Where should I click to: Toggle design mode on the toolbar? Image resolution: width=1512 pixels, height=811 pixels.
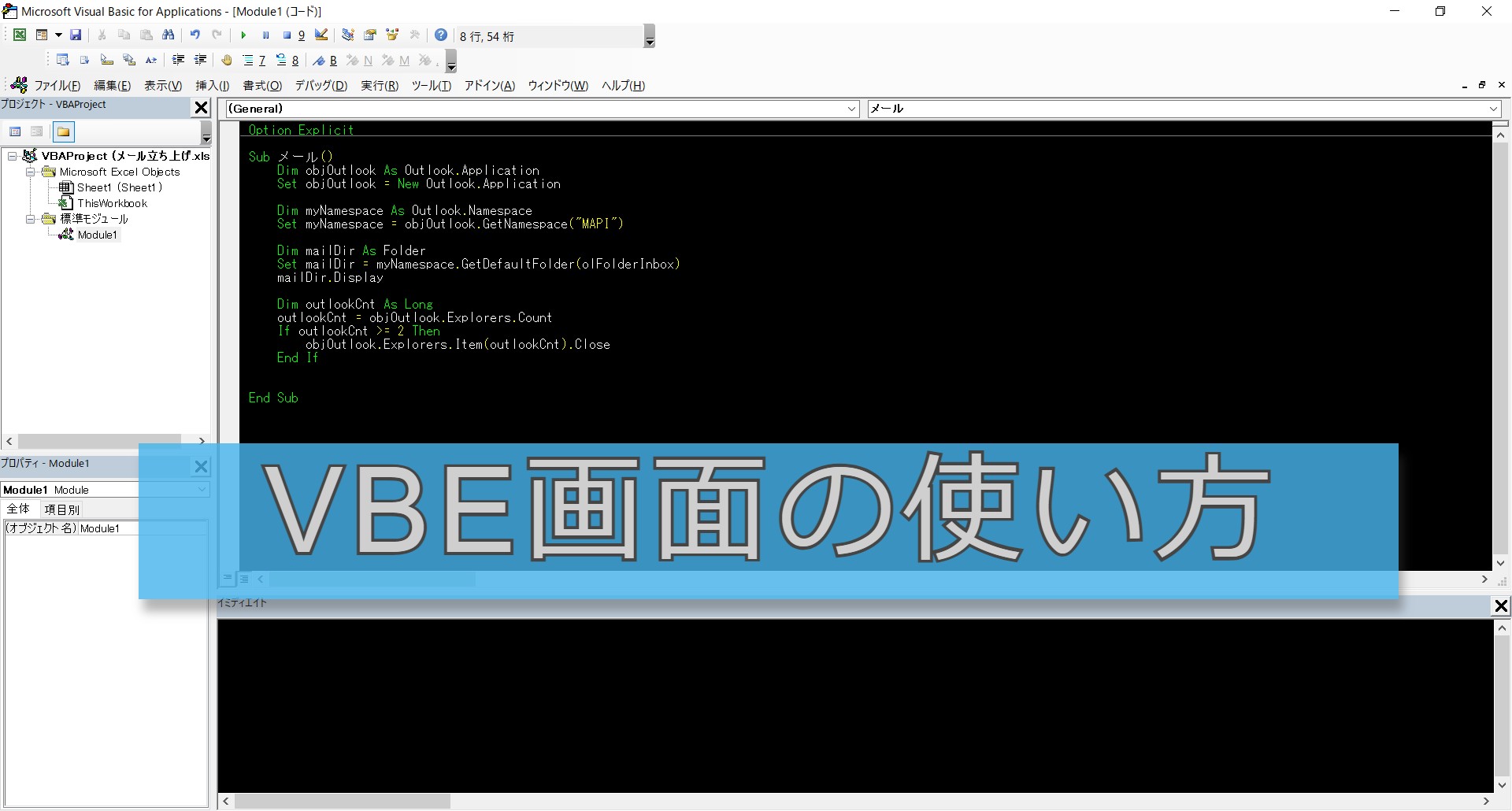coord(321,35)
